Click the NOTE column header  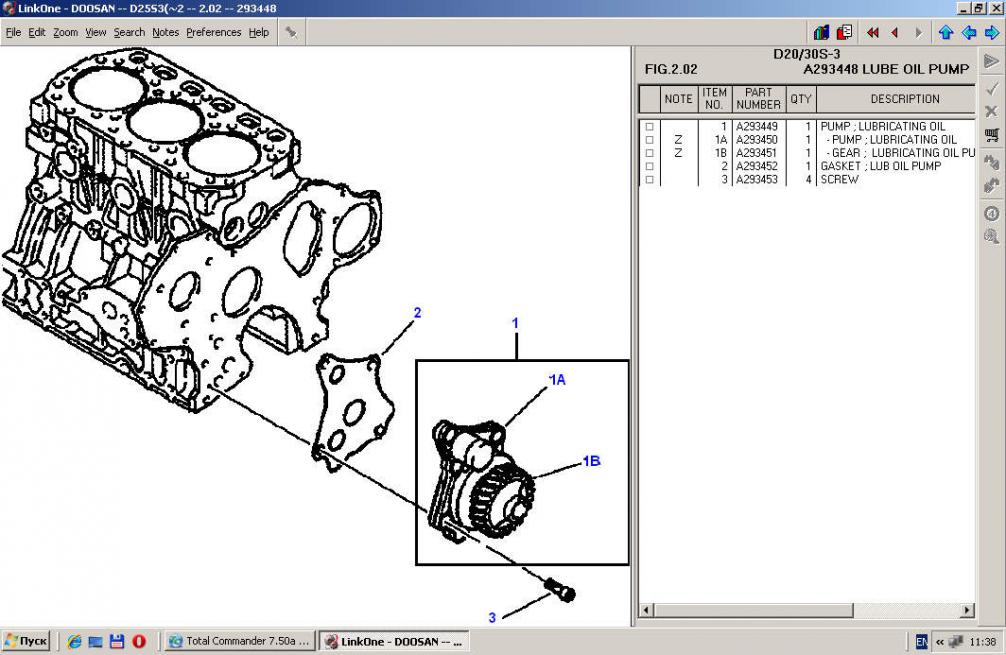click(x=678, y=99)
